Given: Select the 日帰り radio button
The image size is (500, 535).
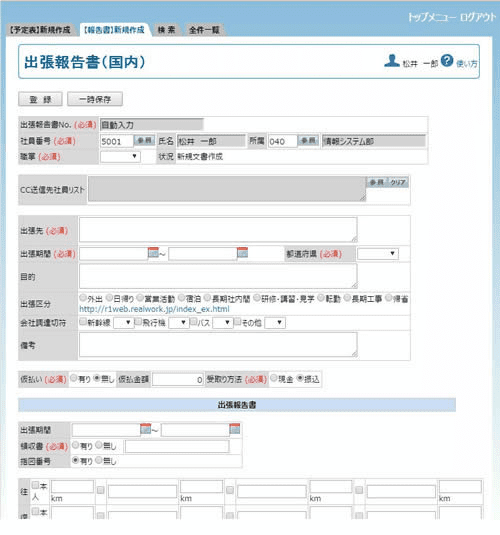Looking at the screenshot, I should [x=109, y=298].
